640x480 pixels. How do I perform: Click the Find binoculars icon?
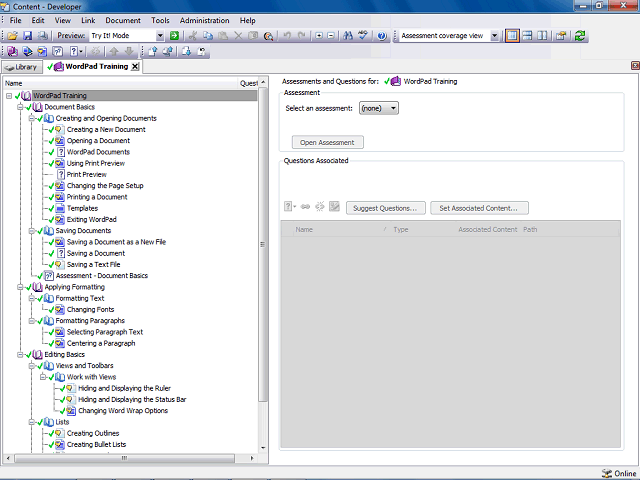point(348,36)
